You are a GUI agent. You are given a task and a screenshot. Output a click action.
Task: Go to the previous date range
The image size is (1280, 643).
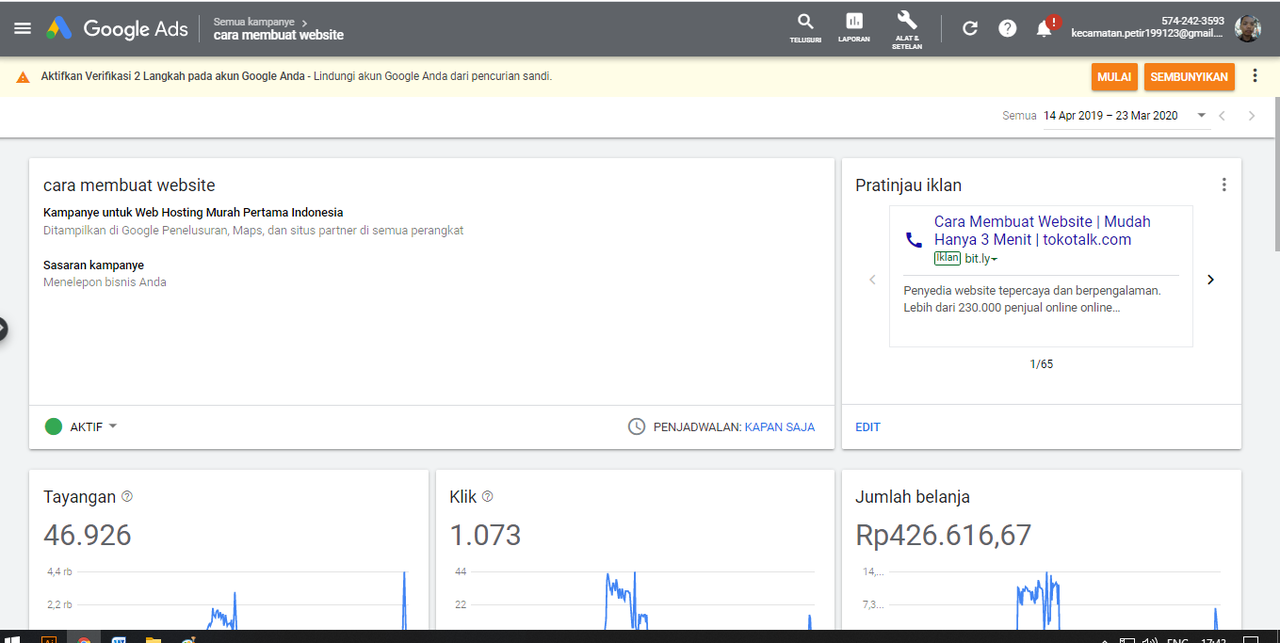(x=1222, y=116)
